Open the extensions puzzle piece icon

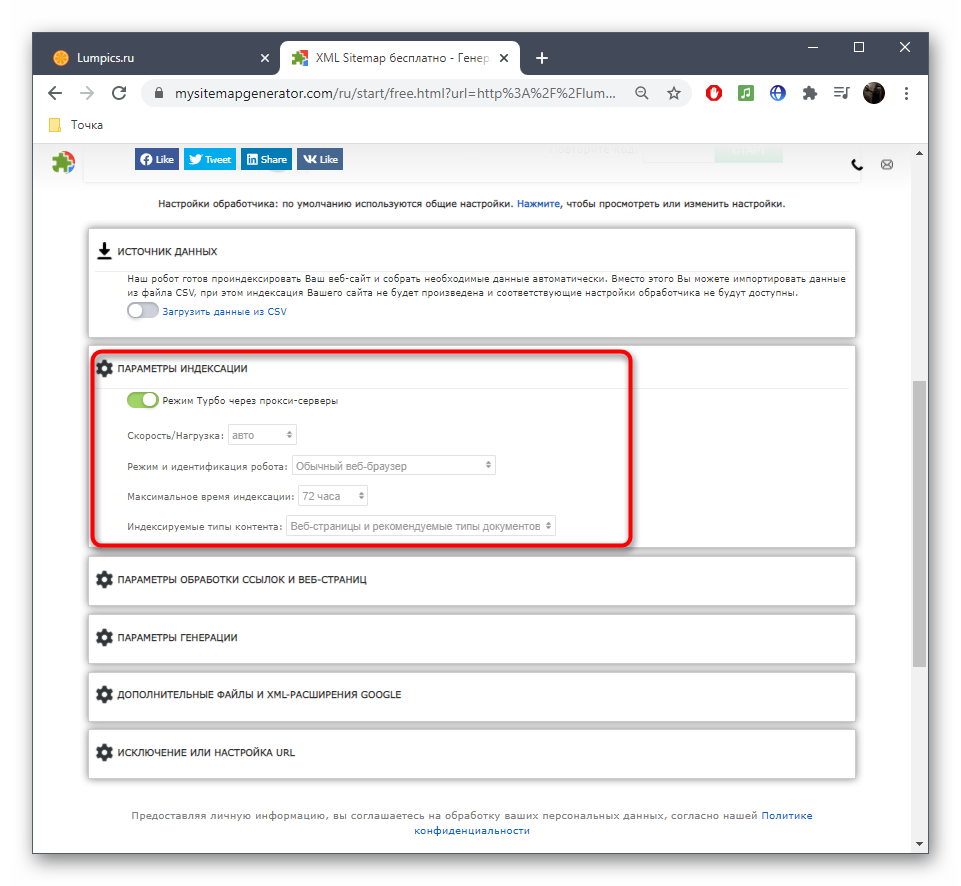click(x=810, y=93)
